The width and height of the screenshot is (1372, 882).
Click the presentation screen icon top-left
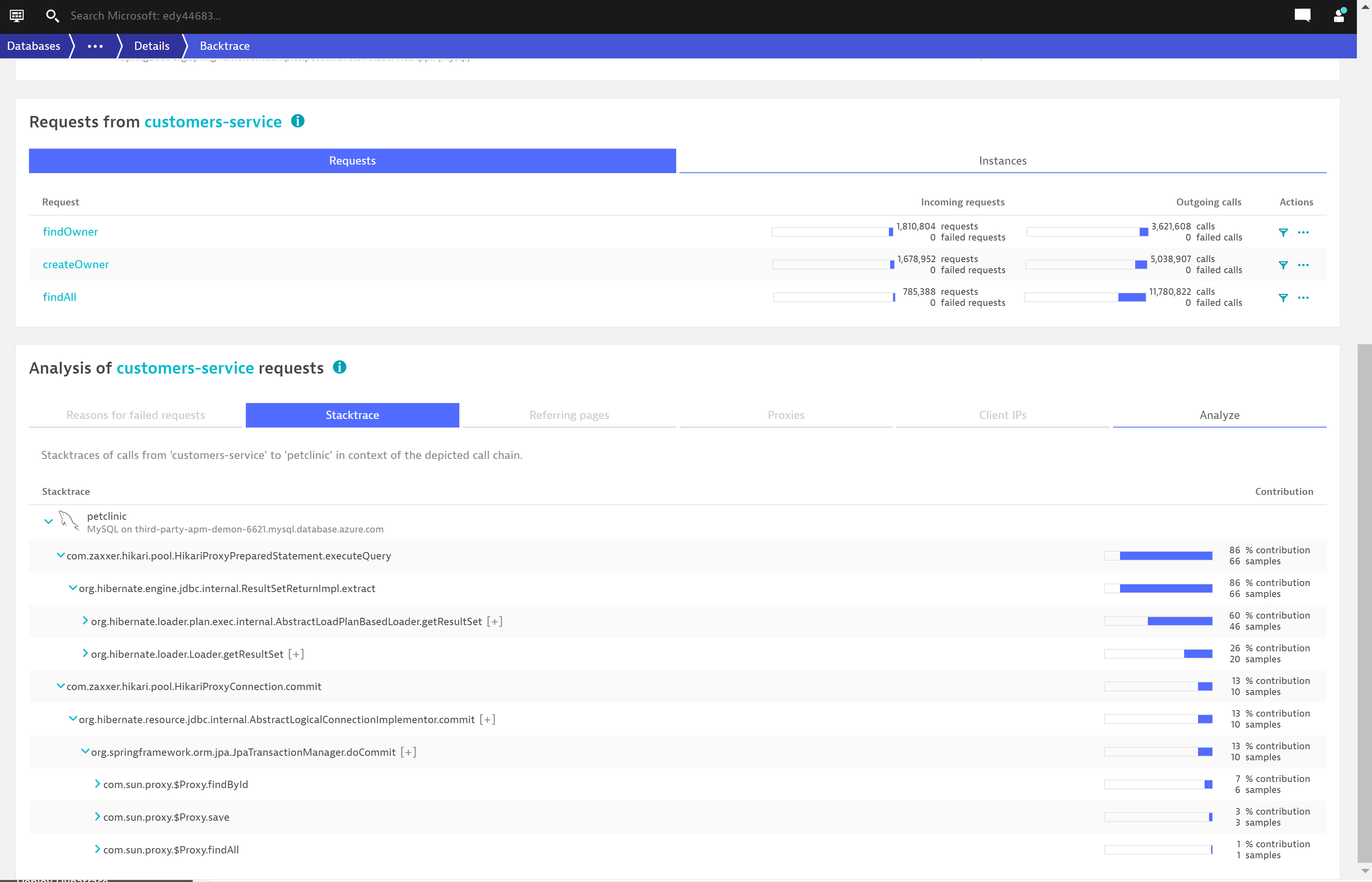[x=17, y=16]
